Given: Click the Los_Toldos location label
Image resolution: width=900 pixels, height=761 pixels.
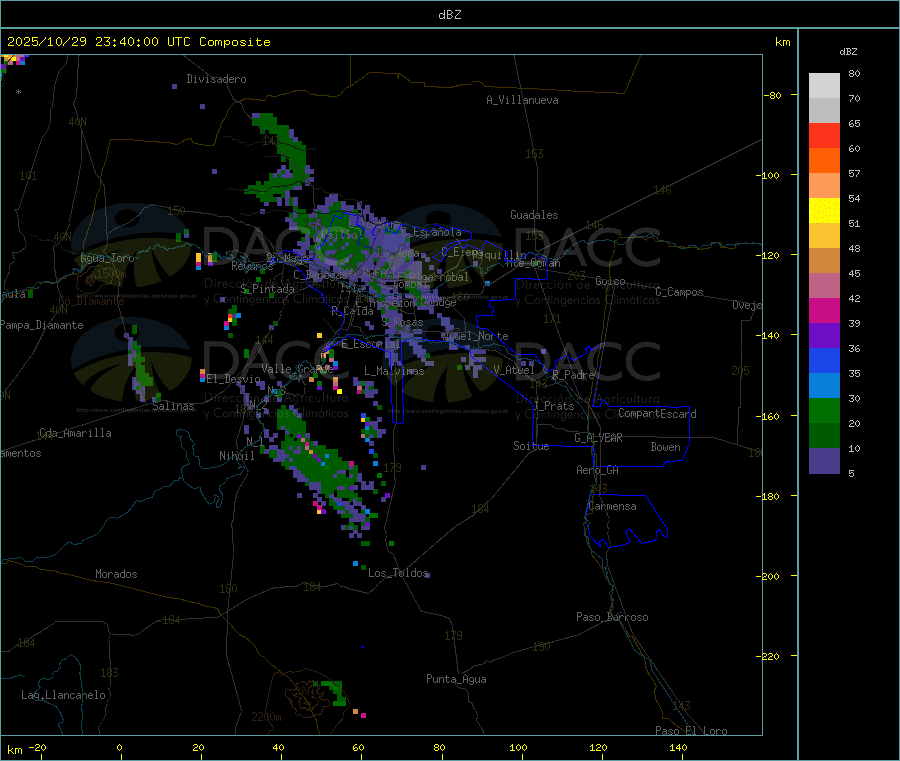Looking at the screenshot, I should (x=398, y=573).
